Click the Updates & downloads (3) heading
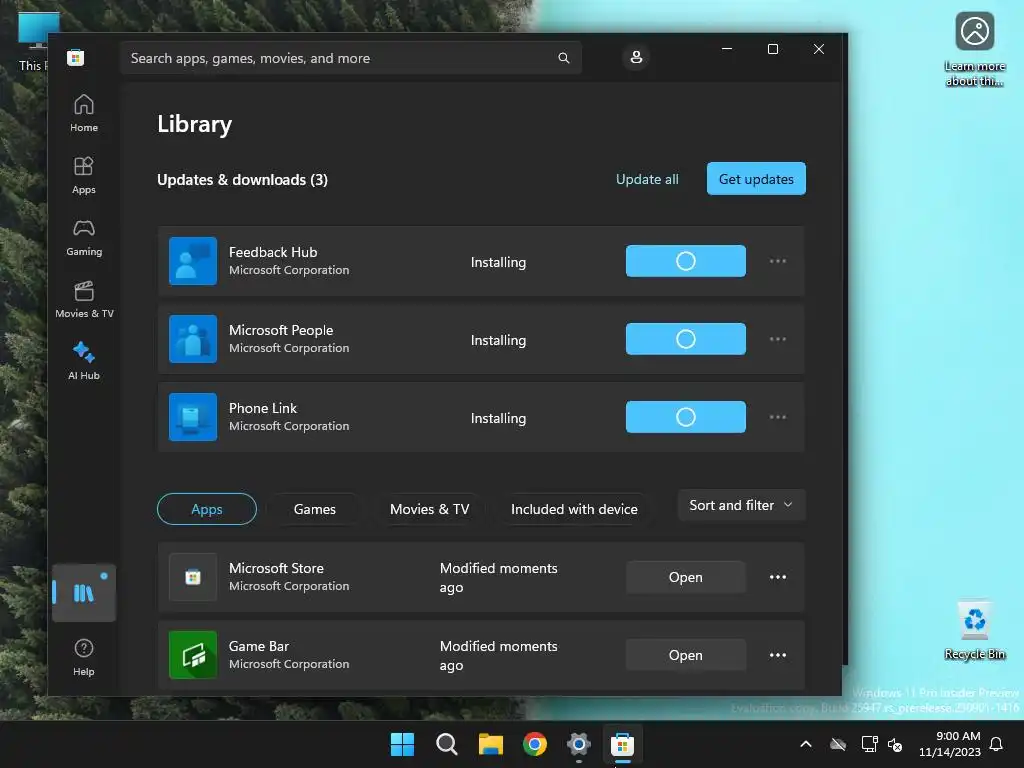Image resolution: width=1024 pixels, height=768 pixels. point(242,180)
